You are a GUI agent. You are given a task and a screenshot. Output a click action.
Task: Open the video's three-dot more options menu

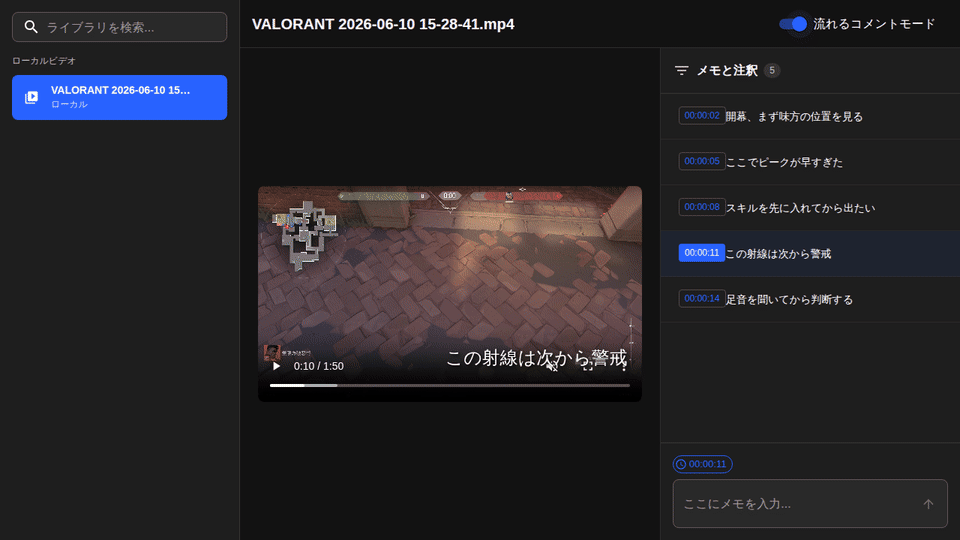[624, 366]
